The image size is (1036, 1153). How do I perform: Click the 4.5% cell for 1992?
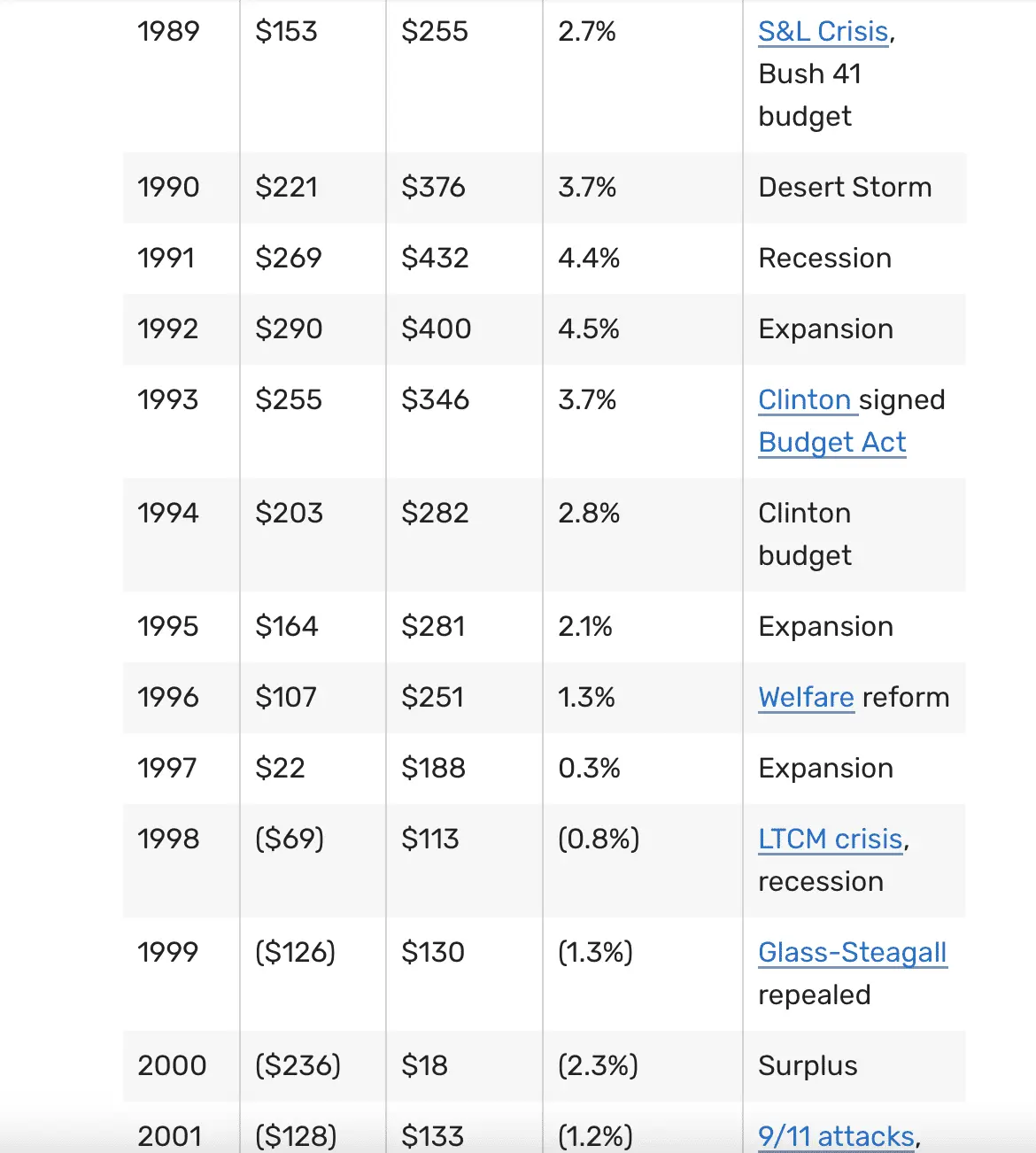(x=588, y=329)
